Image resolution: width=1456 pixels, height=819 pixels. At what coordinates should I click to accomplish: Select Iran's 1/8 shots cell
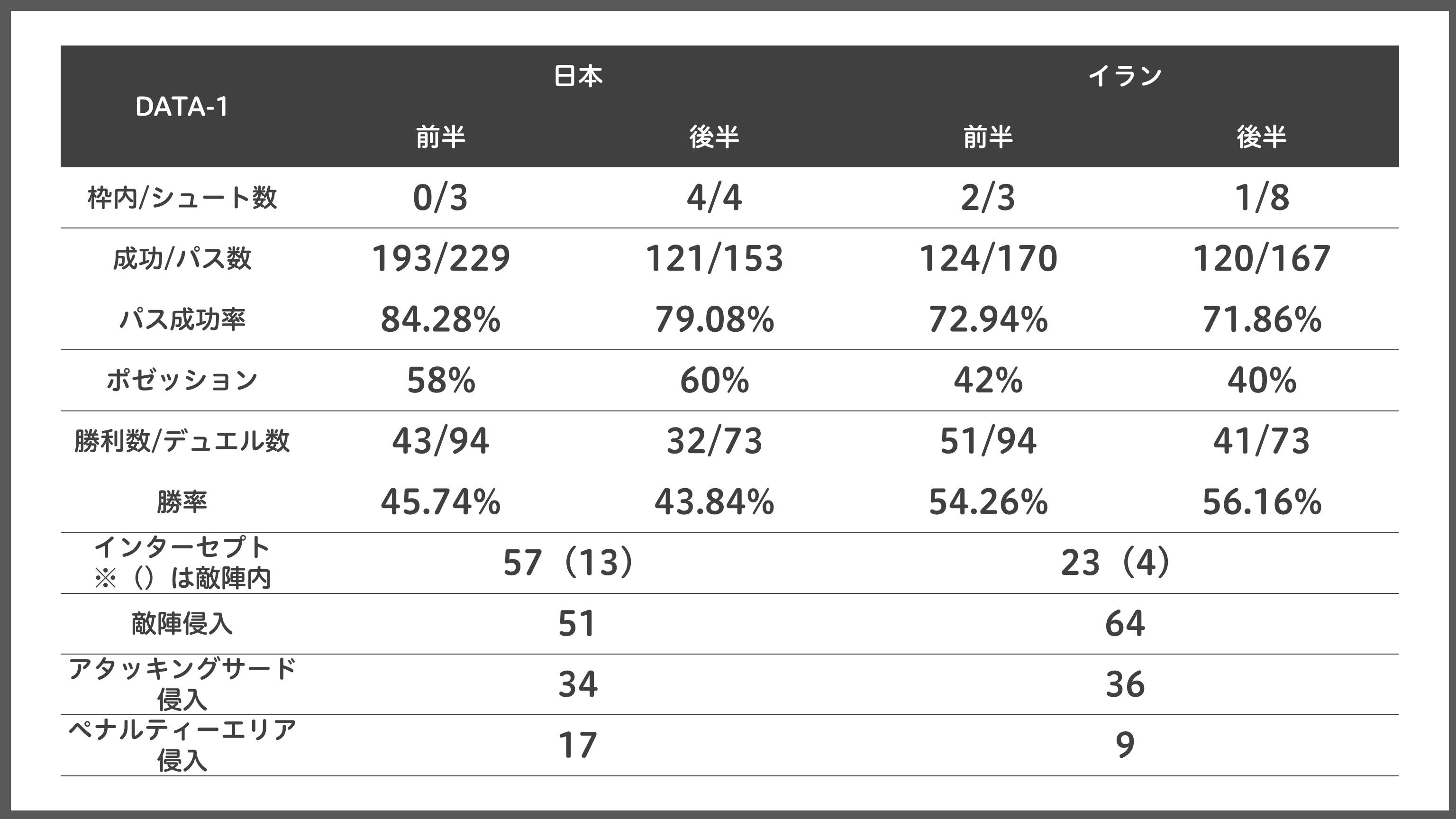(x=1262, y=198)
